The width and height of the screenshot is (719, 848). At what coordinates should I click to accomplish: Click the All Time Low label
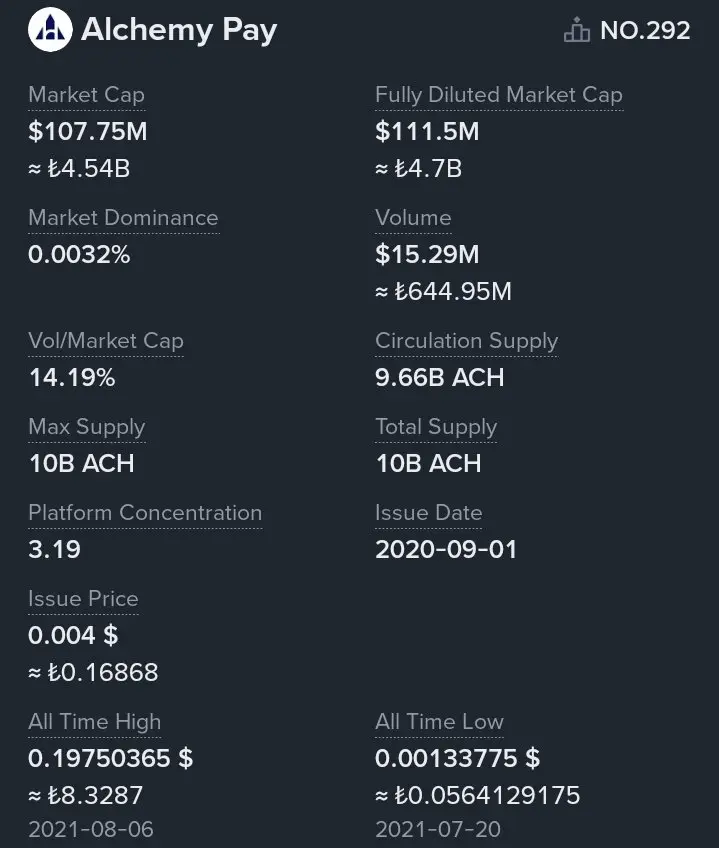(x=439, y=722)
